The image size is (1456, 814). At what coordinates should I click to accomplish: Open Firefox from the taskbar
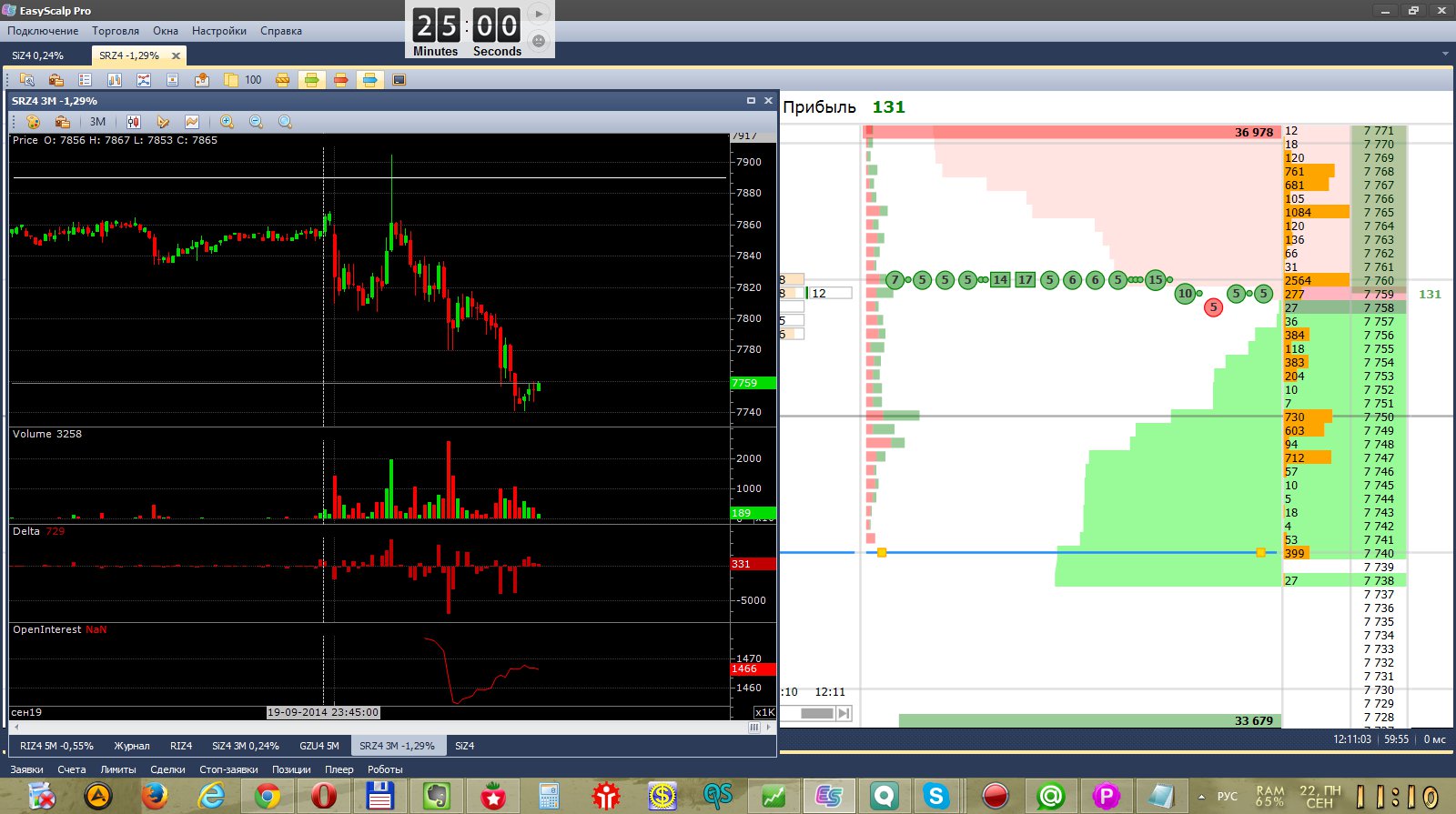(155, 796)
